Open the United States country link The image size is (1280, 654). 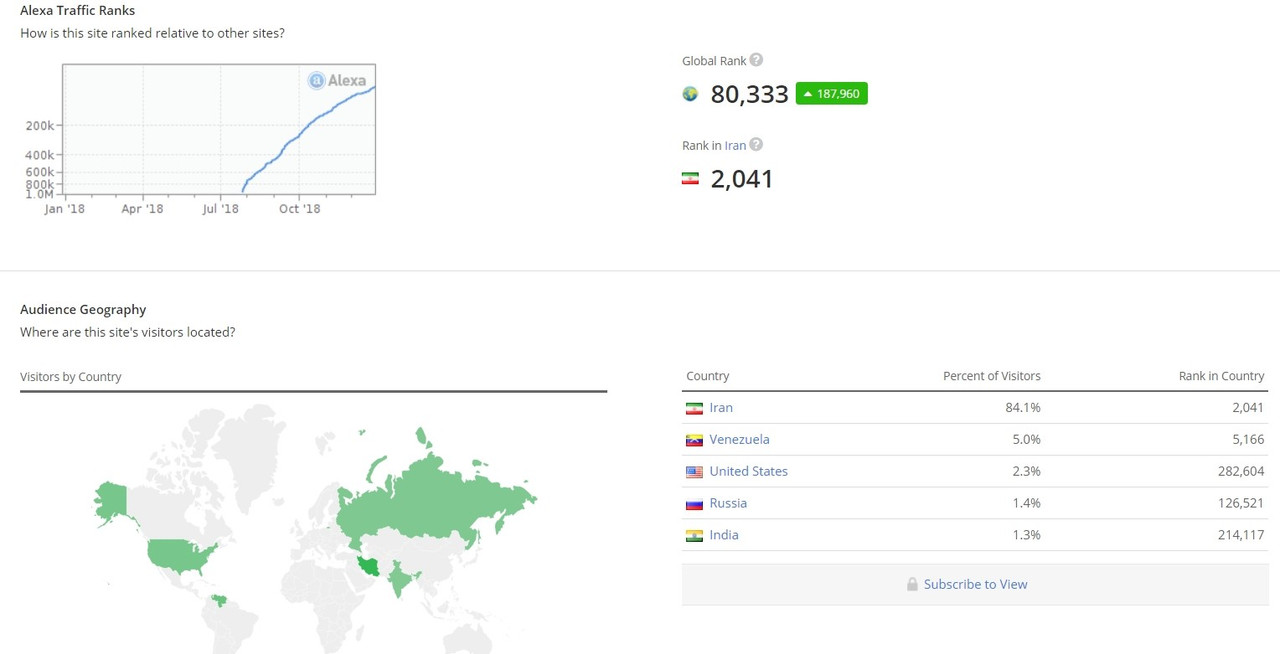pos(748,471)
